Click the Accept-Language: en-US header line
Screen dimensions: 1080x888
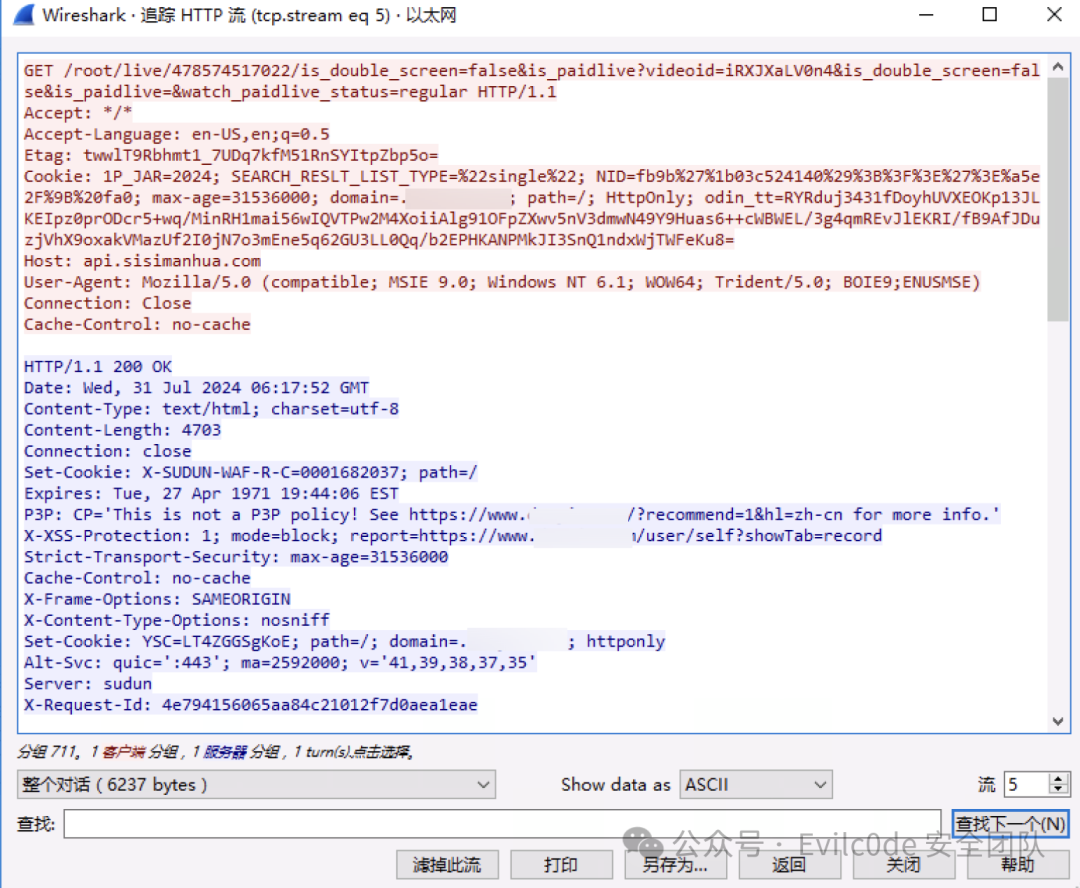coord(177,134)
